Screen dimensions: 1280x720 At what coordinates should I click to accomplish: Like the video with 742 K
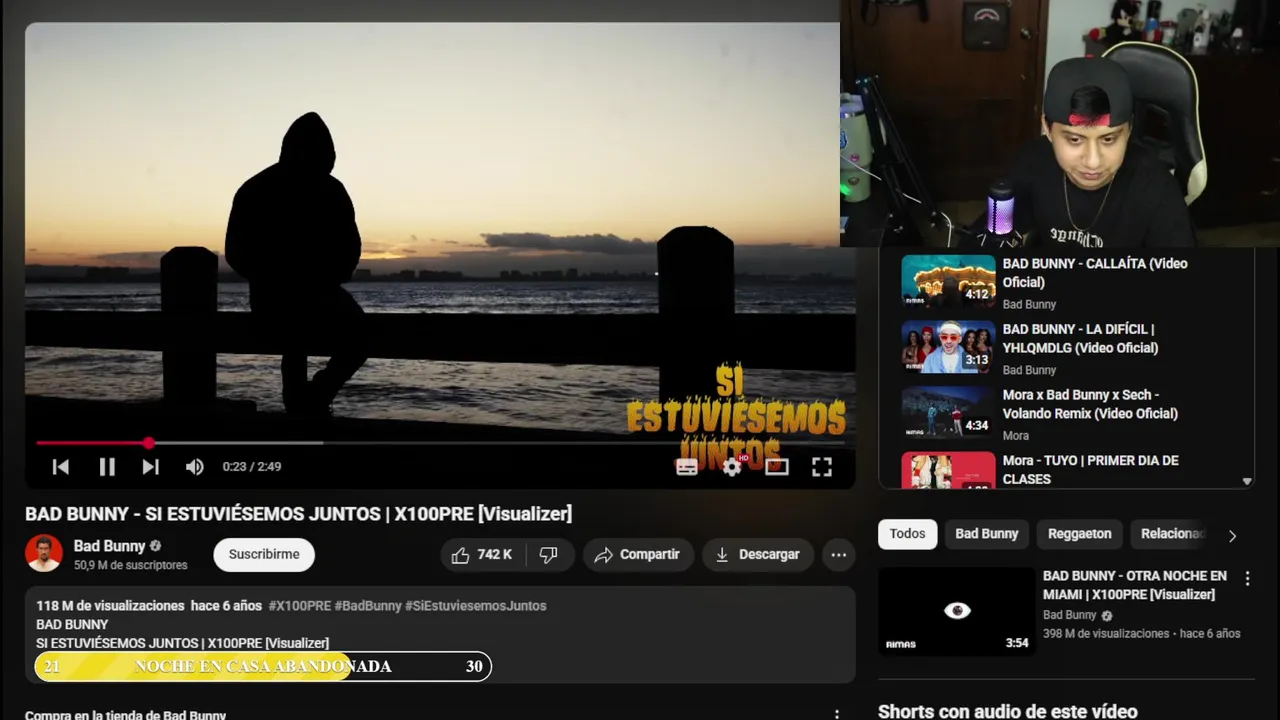(x=482, y=555)
